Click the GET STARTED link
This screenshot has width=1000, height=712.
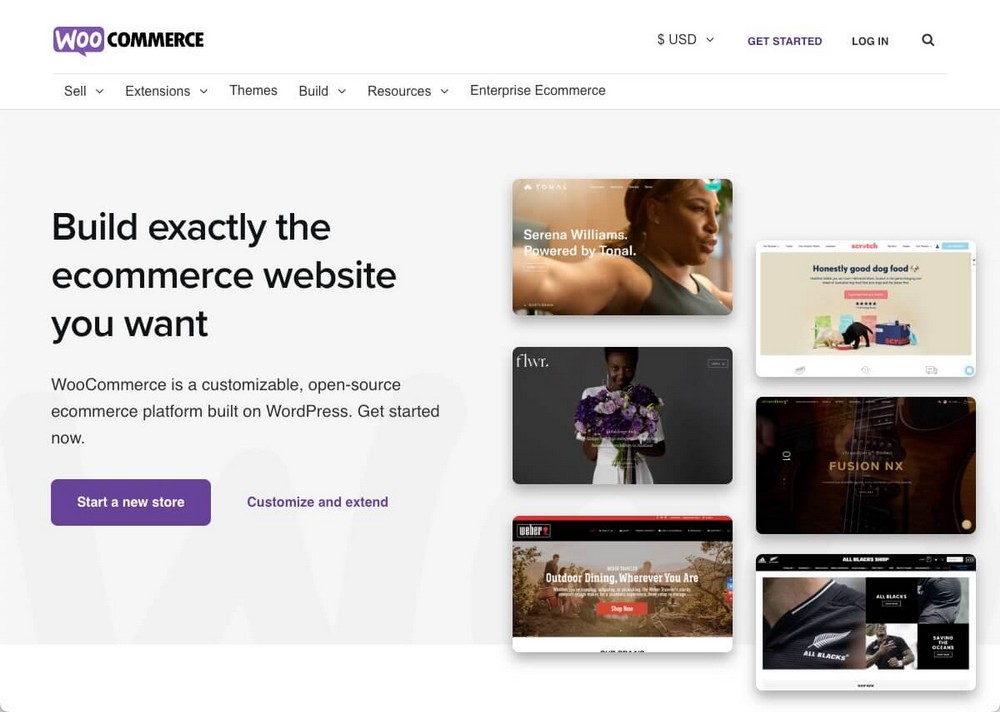(x=784, y=41)
